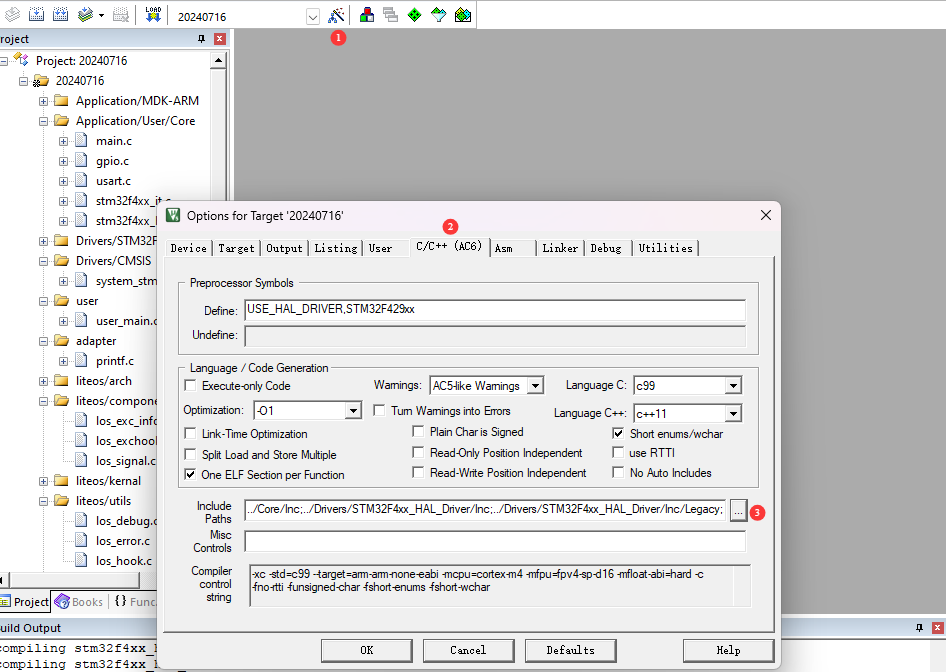946x672 pixels.
Task: Enable Read-Only Position Independent
Action: tap(418, 452)
